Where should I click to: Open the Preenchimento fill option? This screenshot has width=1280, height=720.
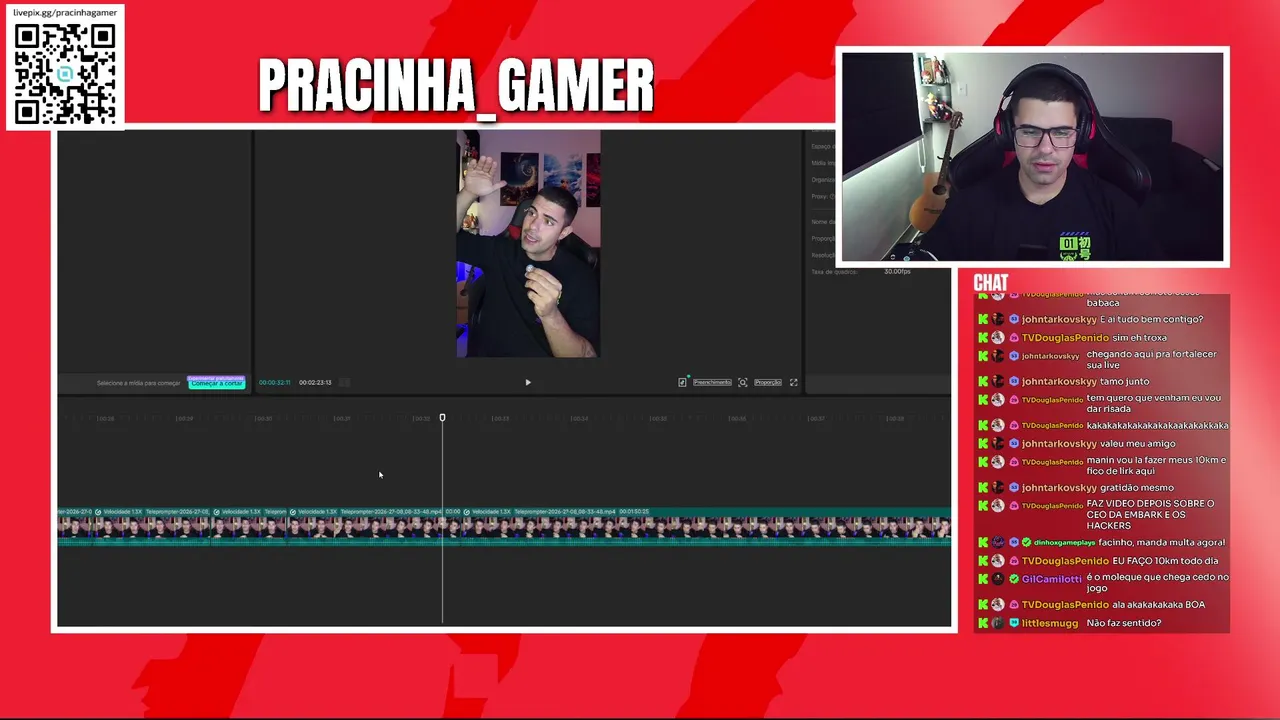point(712,382)
